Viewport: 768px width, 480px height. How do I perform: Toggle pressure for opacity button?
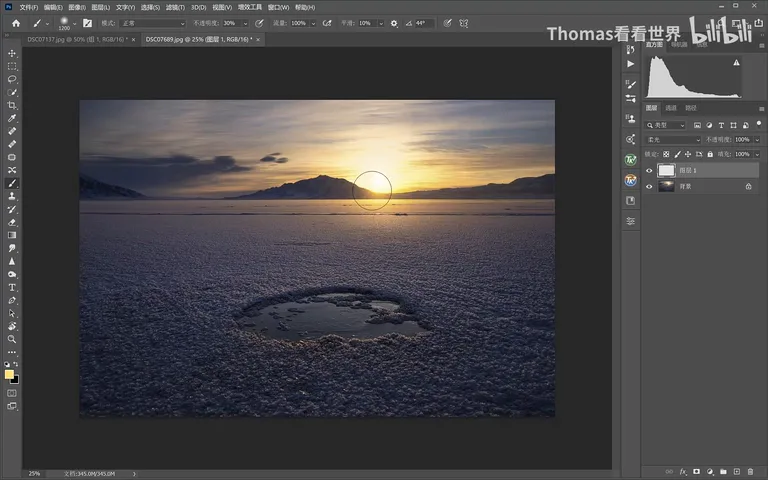click(259, 23)
